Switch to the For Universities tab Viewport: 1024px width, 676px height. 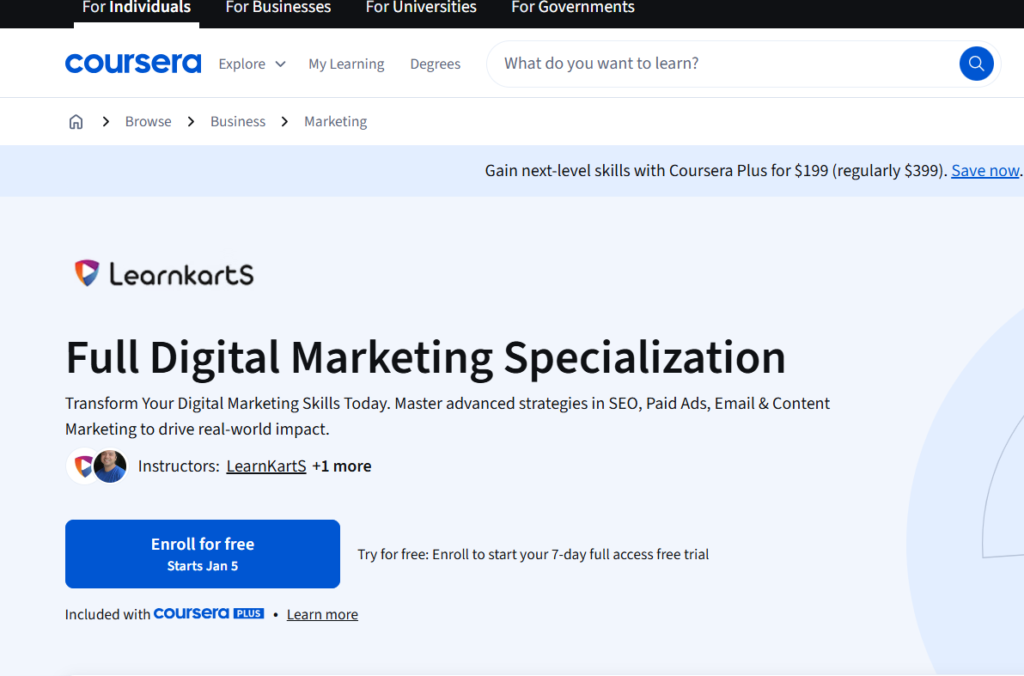(x=420, y=8)
